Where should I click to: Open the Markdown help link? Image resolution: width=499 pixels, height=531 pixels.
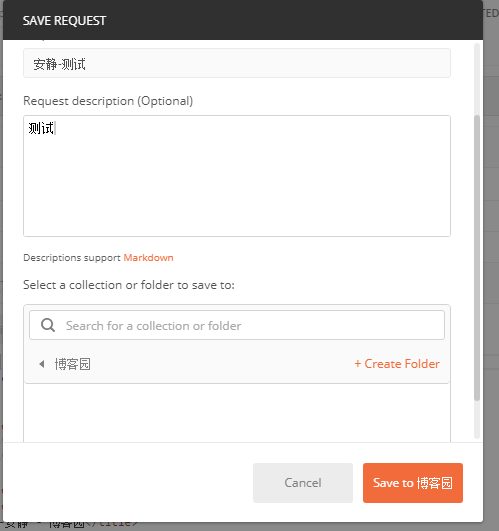pyautogui.click(x=148, y=258)
